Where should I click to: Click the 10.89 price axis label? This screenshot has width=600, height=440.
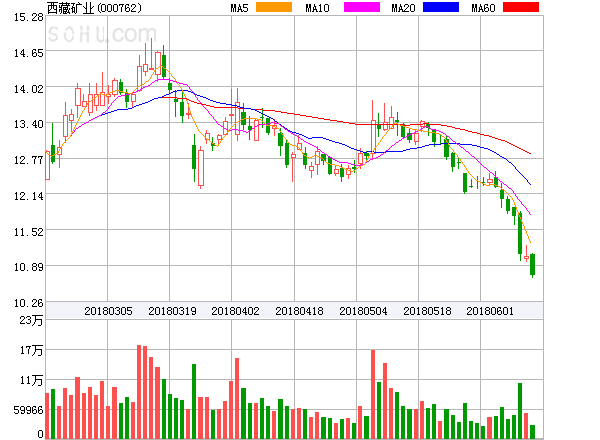tap(29, 267)
